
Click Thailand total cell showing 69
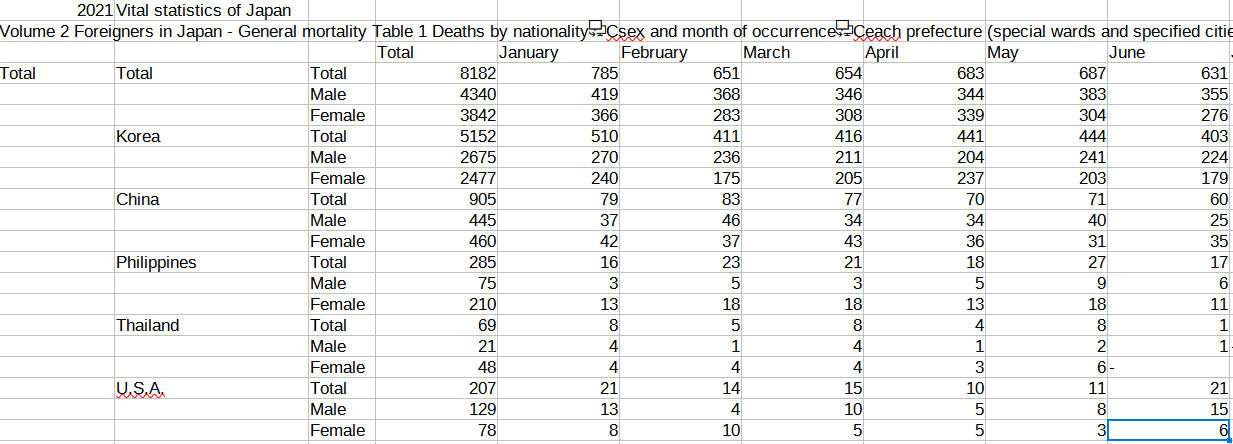coord(435,325)
